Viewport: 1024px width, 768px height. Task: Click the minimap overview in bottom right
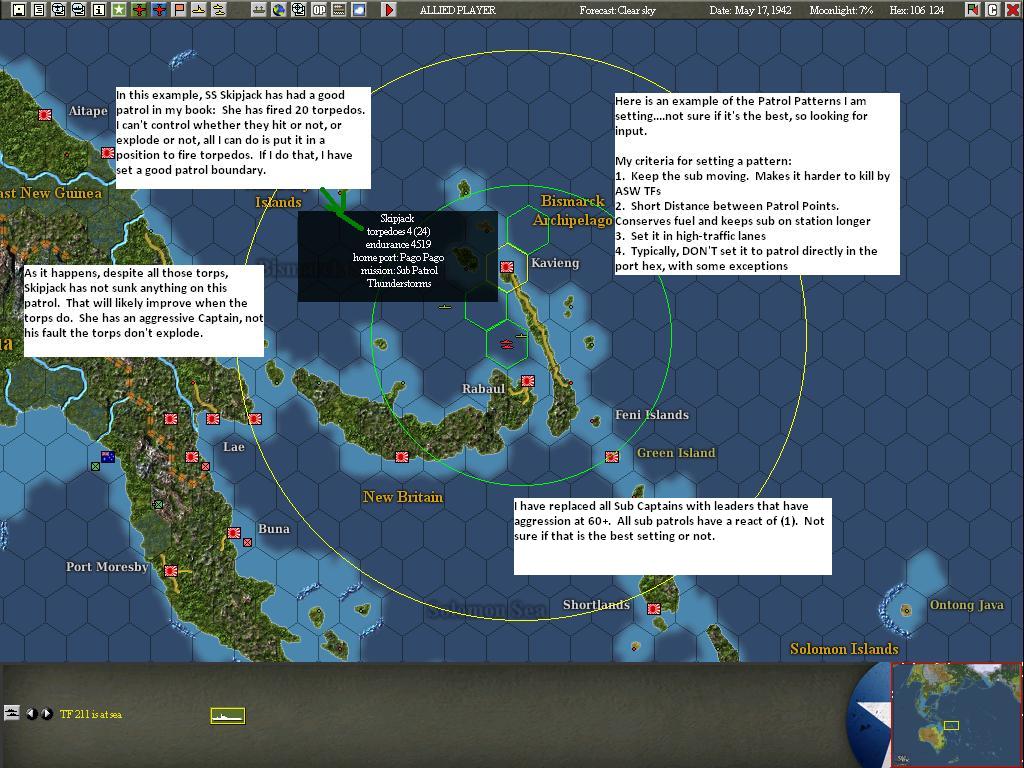point(957,715)
